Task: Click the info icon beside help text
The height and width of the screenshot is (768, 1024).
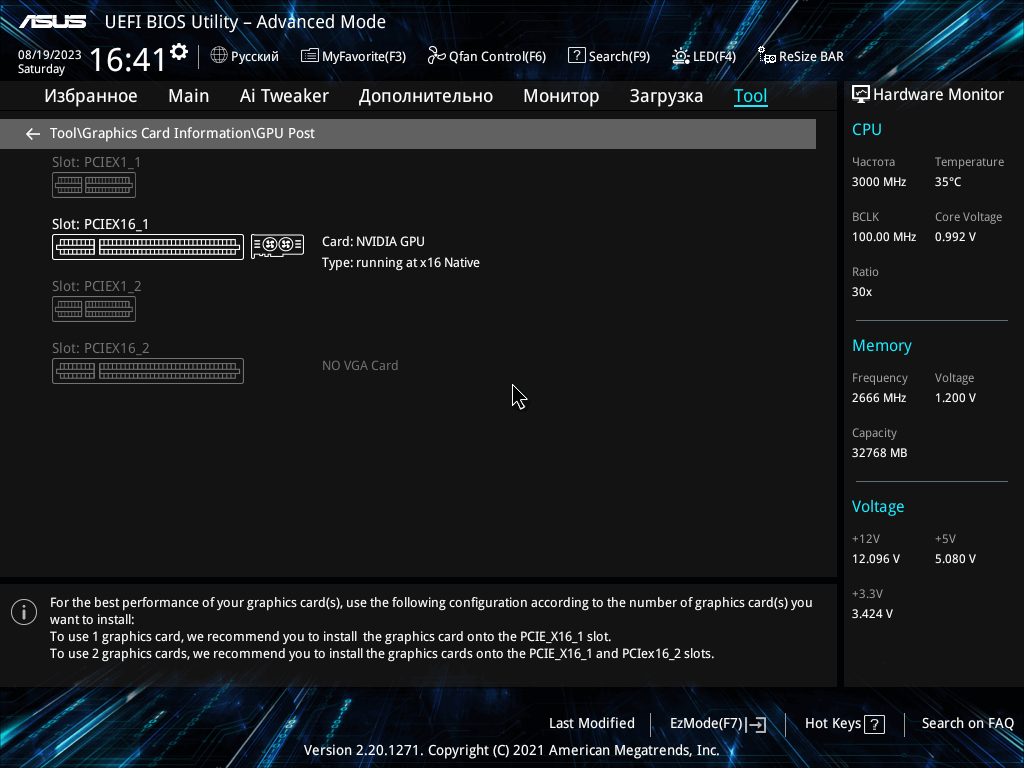Action: point(24,612)
